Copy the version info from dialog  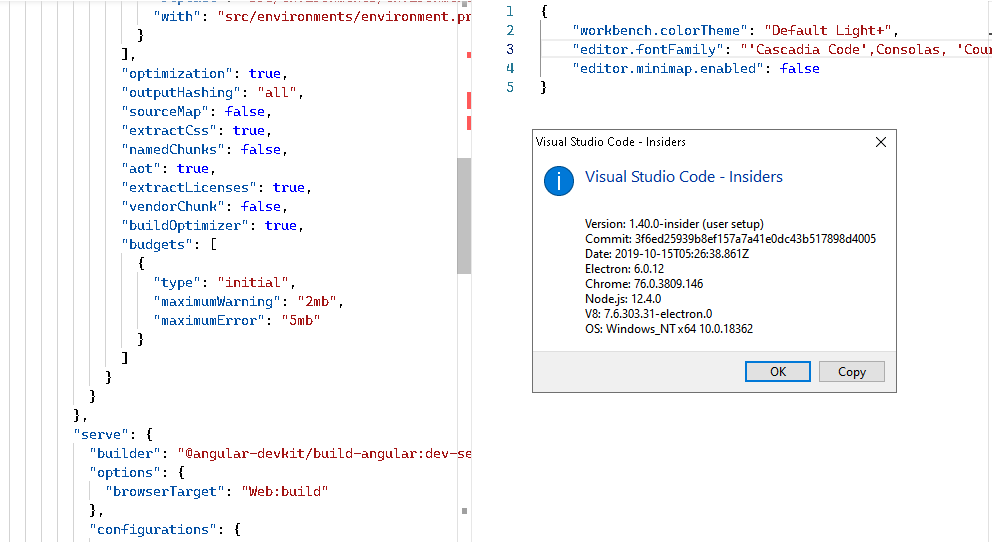(x=852, y=372)
